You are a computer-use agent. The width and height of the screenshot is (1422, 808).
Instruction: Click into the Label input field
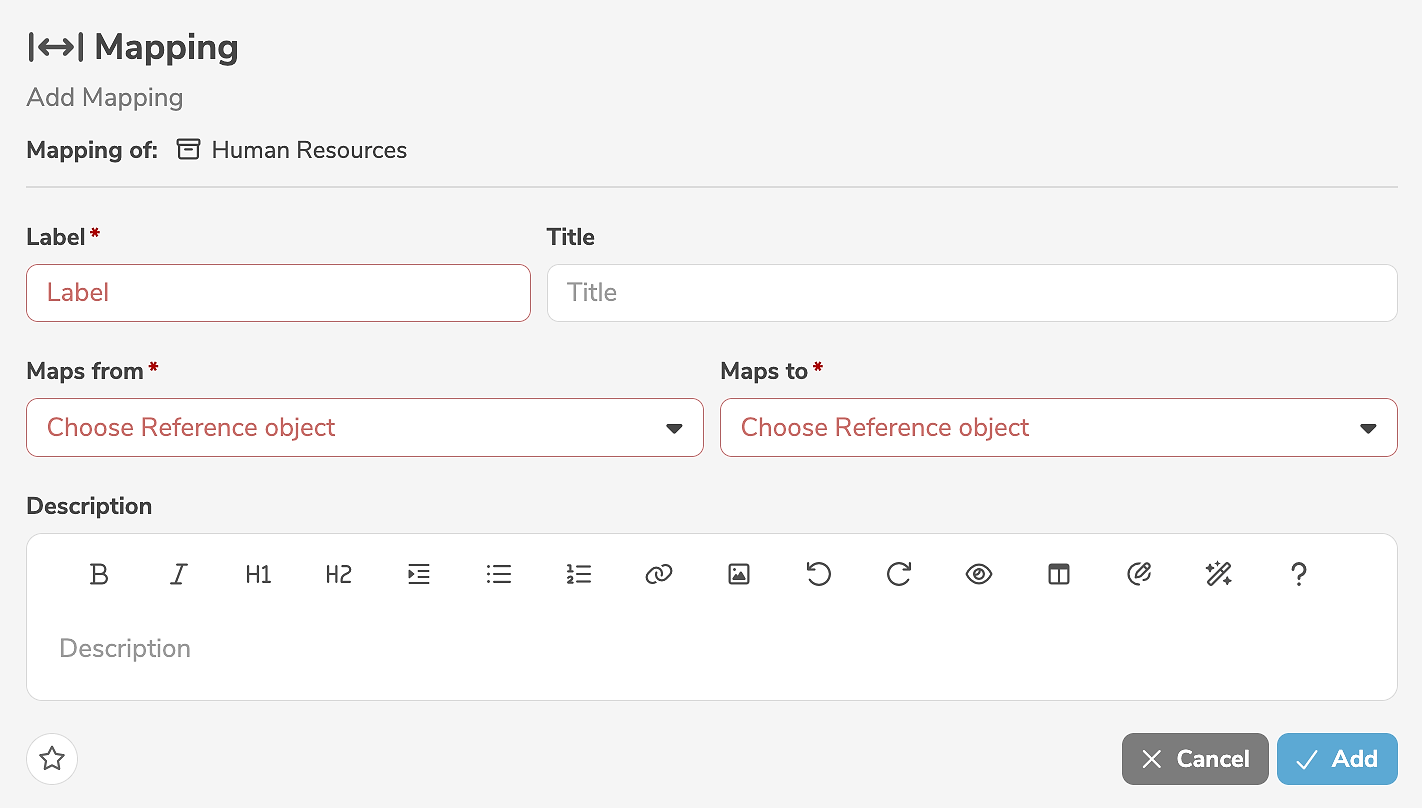coord(278,293)
